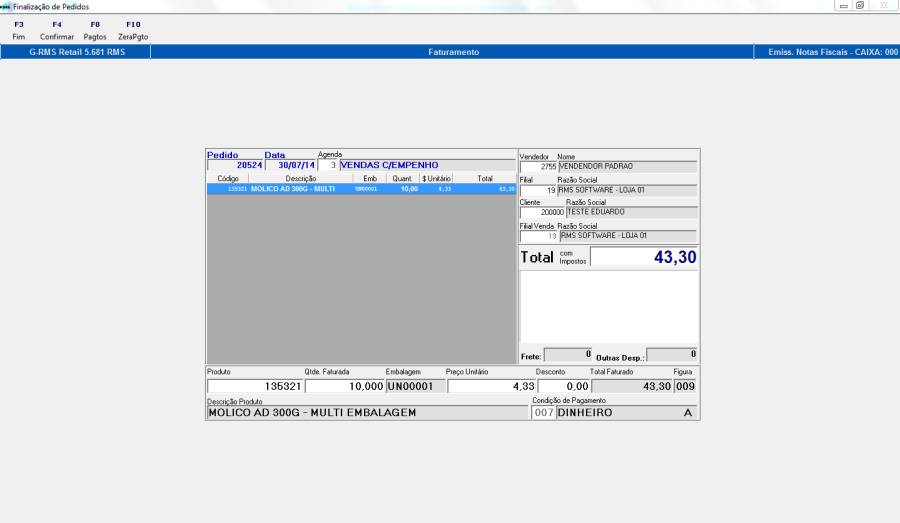The width and height of the screenshot is (900, 523).
Task: Click the Código column header
Action: tap(228, 179)
